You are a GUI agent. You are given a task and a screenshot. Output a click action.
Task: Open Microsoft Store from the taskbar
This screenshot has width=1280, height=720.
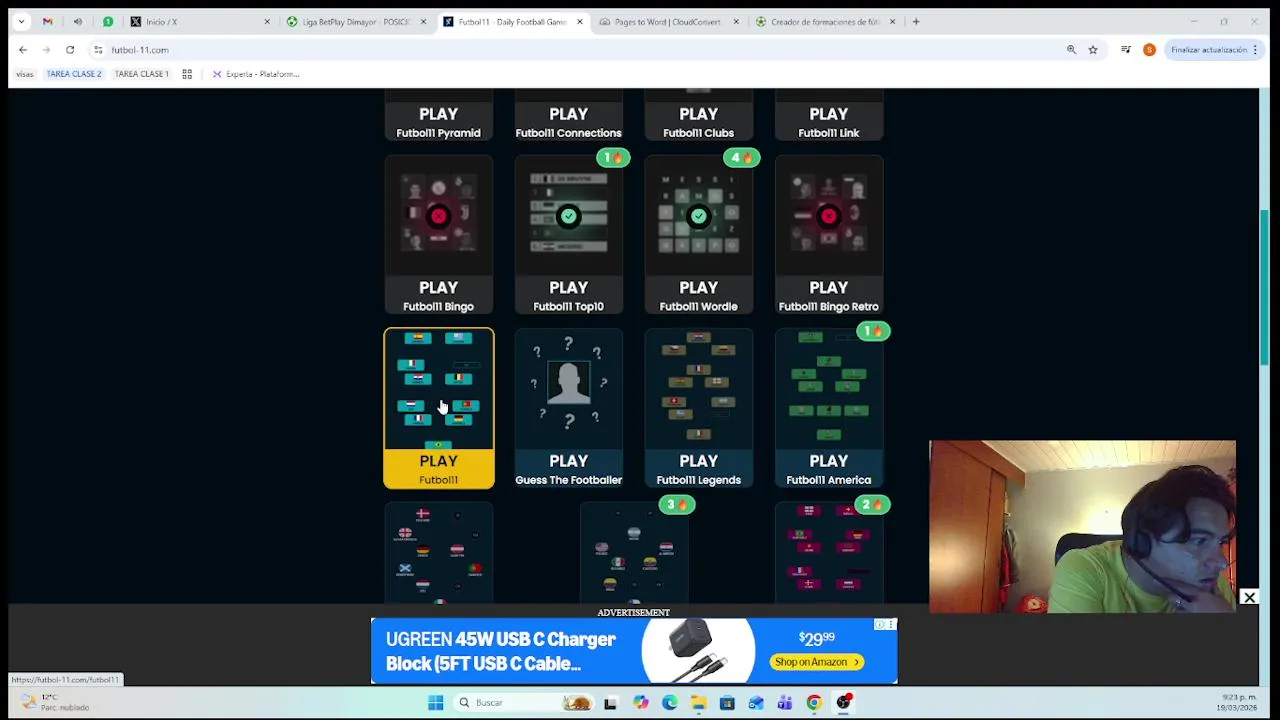coord(727,703)
